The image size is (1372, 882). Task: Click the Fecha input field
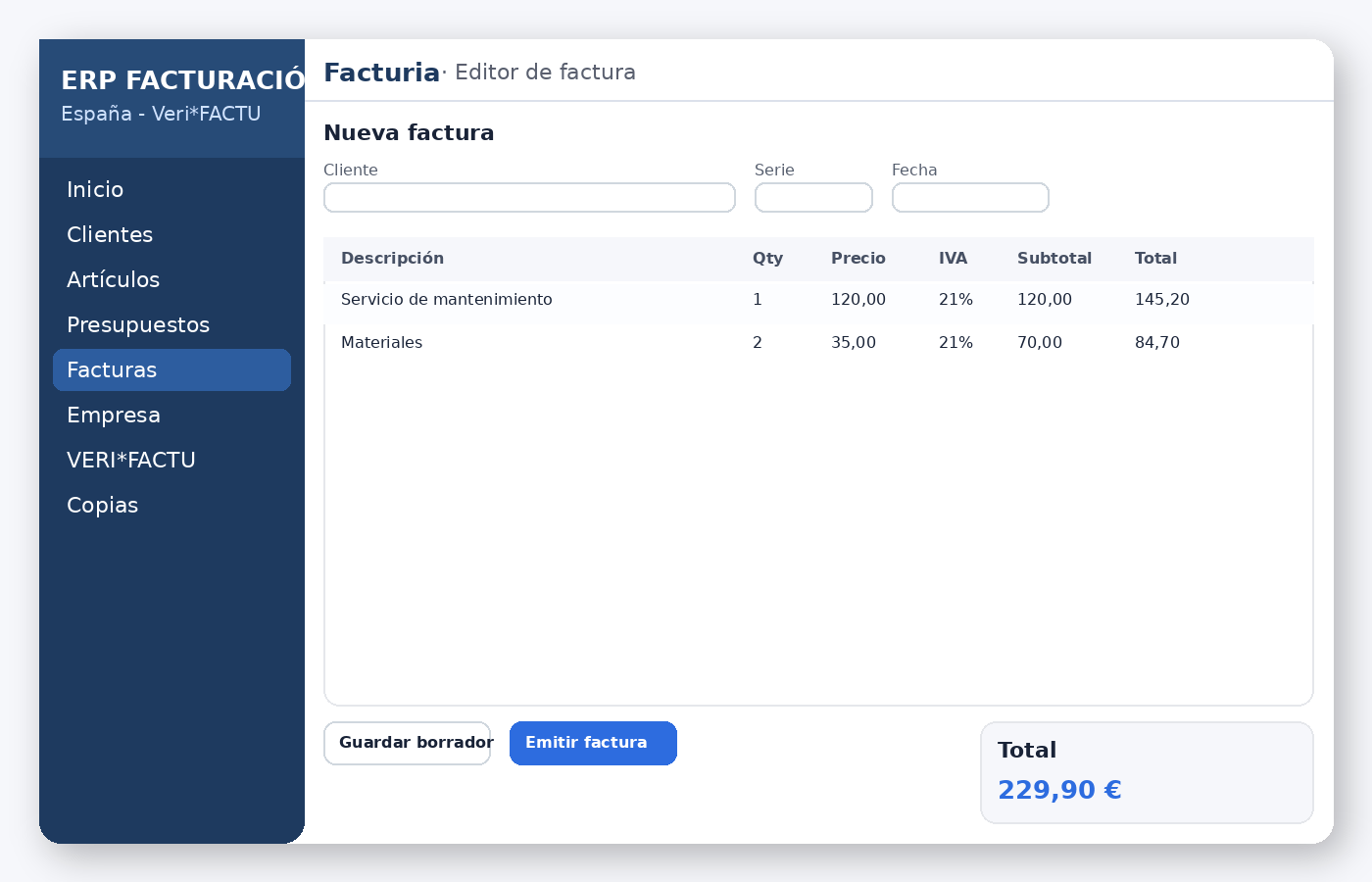[x=970, y=197]
